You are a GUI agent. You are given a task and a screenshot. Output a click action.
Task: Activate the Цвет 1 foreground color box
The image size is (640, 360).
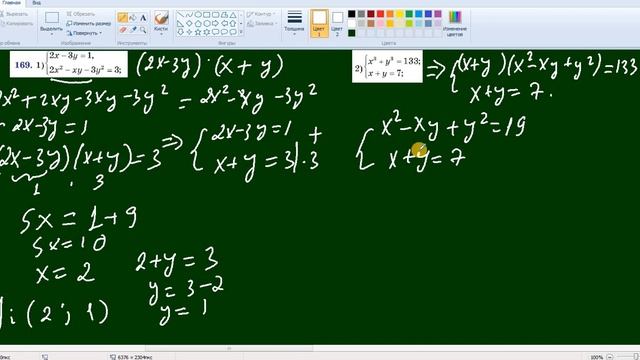tap(319, 23)
